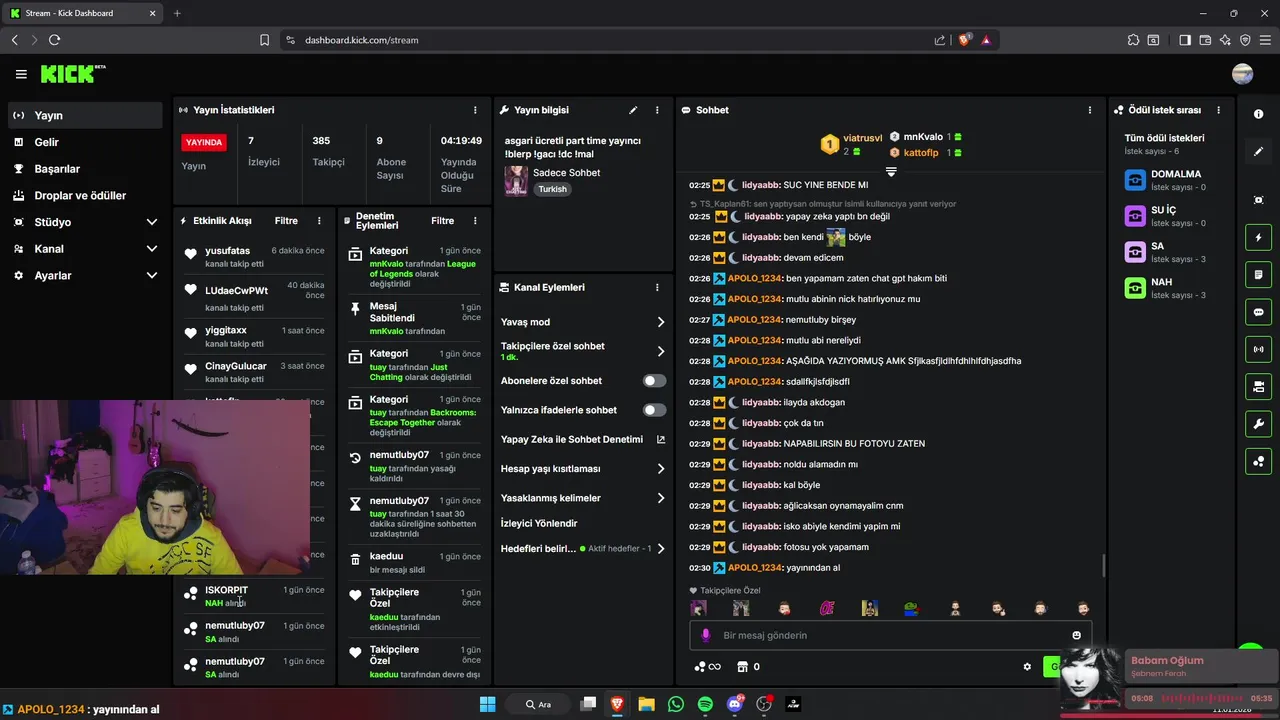
Task: Open WhatsApp from taskbar
Action: (x=676, y=704)
